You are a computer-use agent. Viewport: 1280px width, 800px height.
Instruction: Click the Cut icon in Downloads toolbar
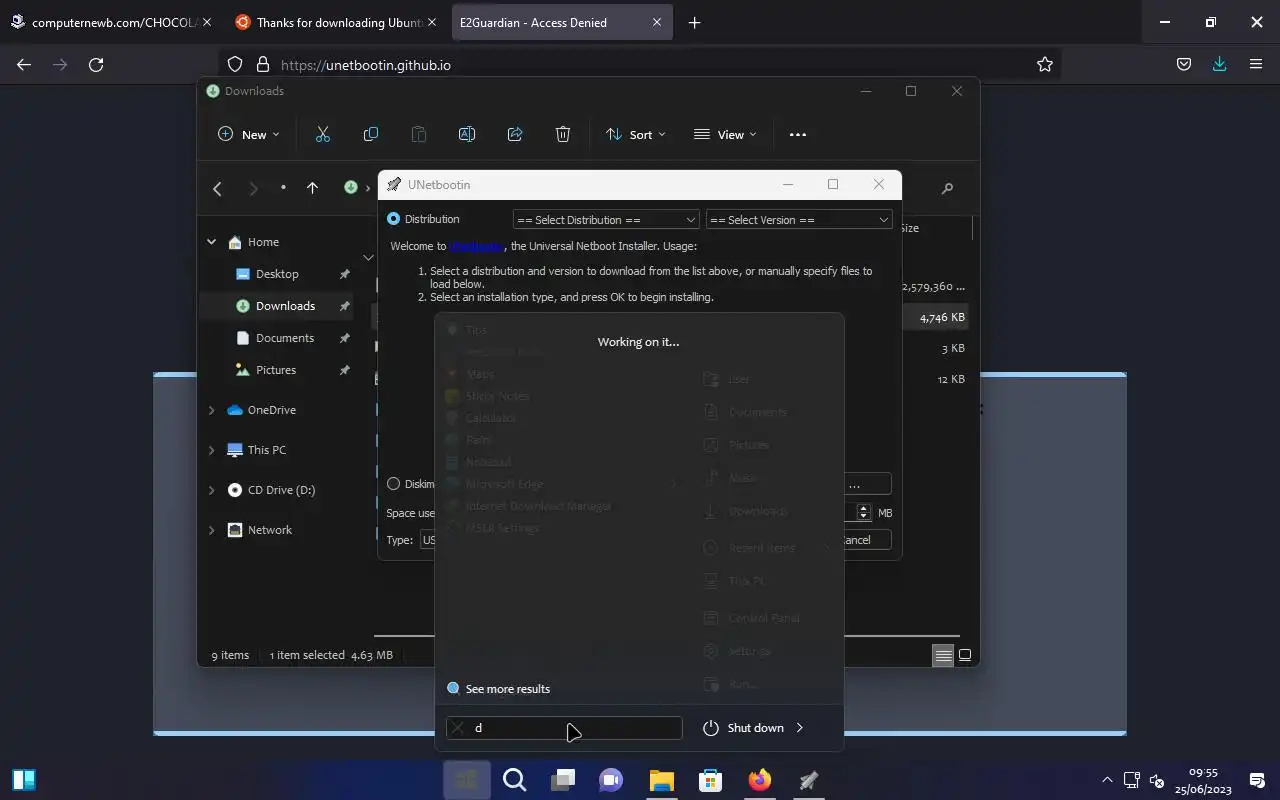(x=322, y=134)
